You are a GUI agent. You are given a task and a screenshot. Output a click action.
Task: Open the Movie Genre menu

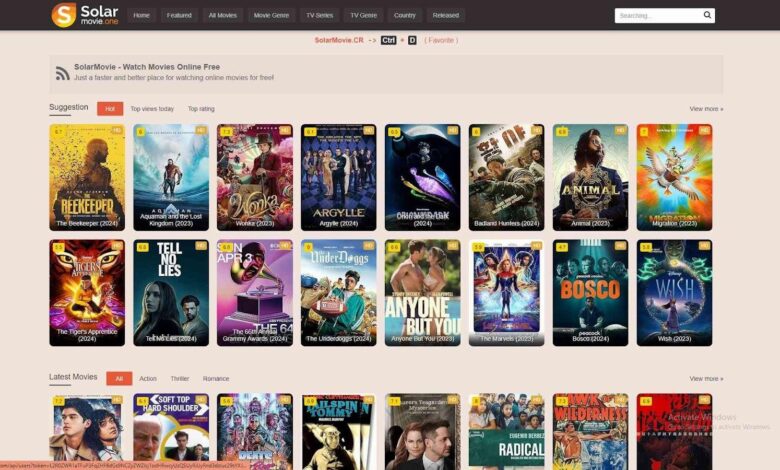coord(271,15)
